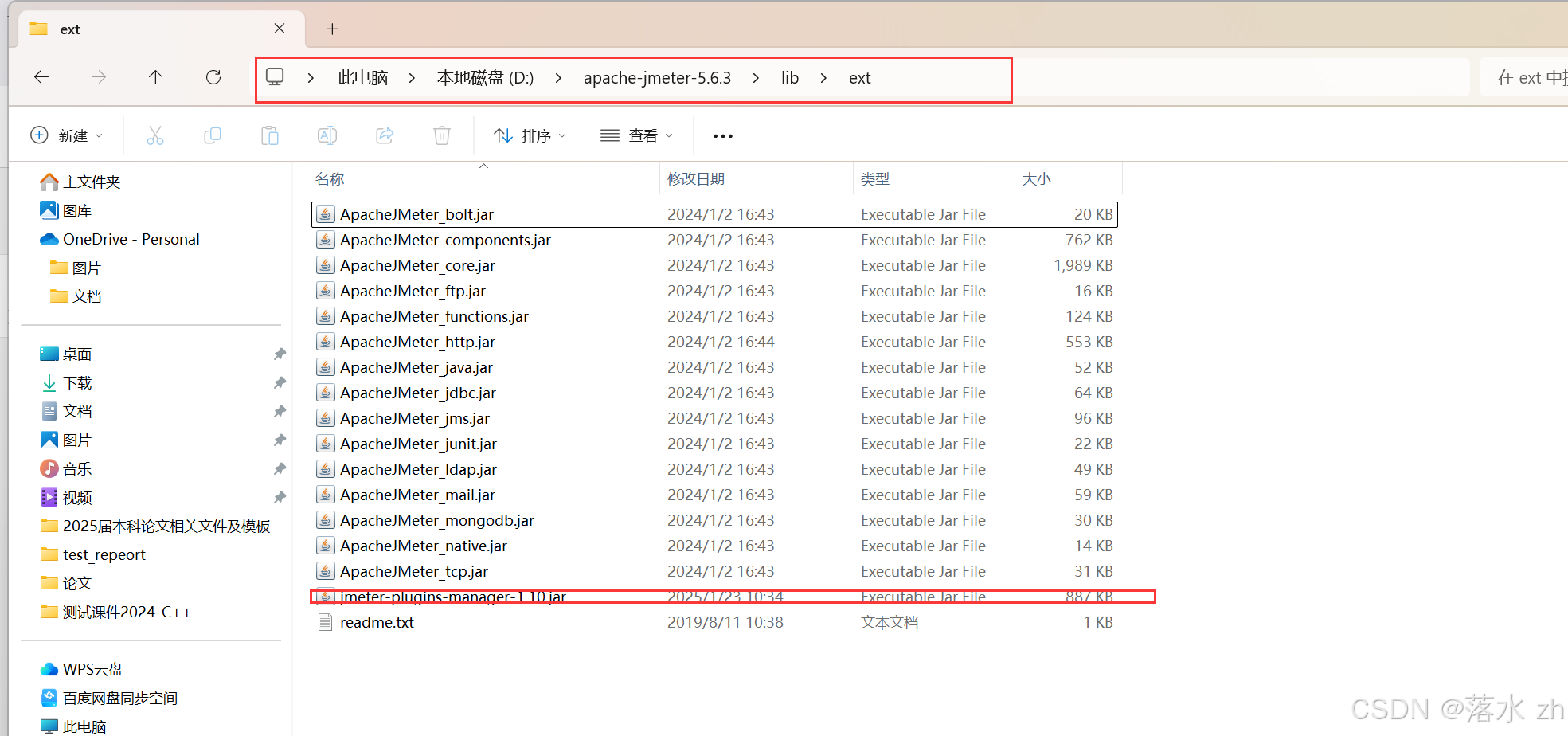
Task: Click jar icon of ApacheJMeter_ftp.jar
Action: click(325, 291)
